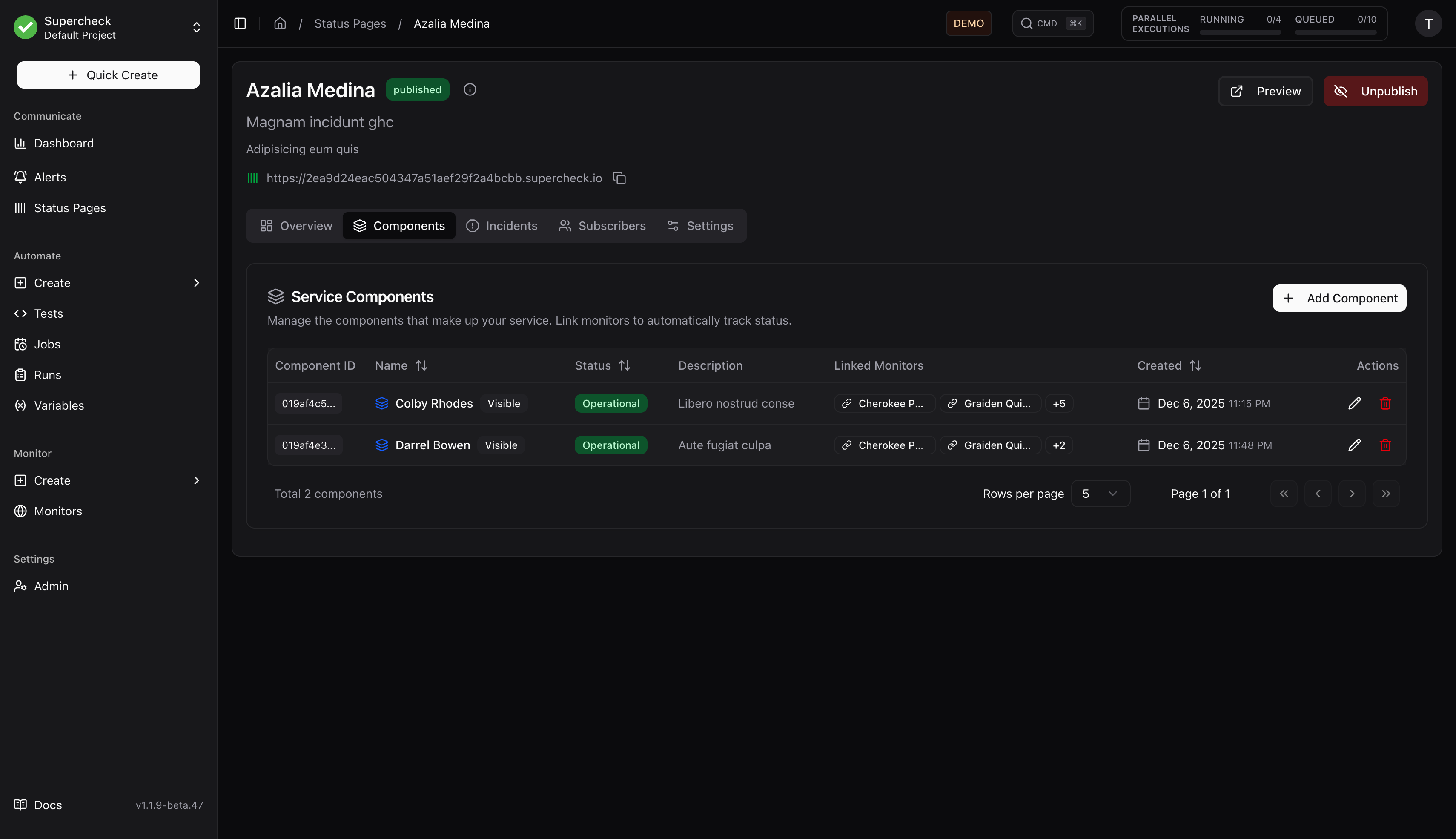Unpublish the Azalia Medina status page

pyautogui.click(x=1376, y=90)
